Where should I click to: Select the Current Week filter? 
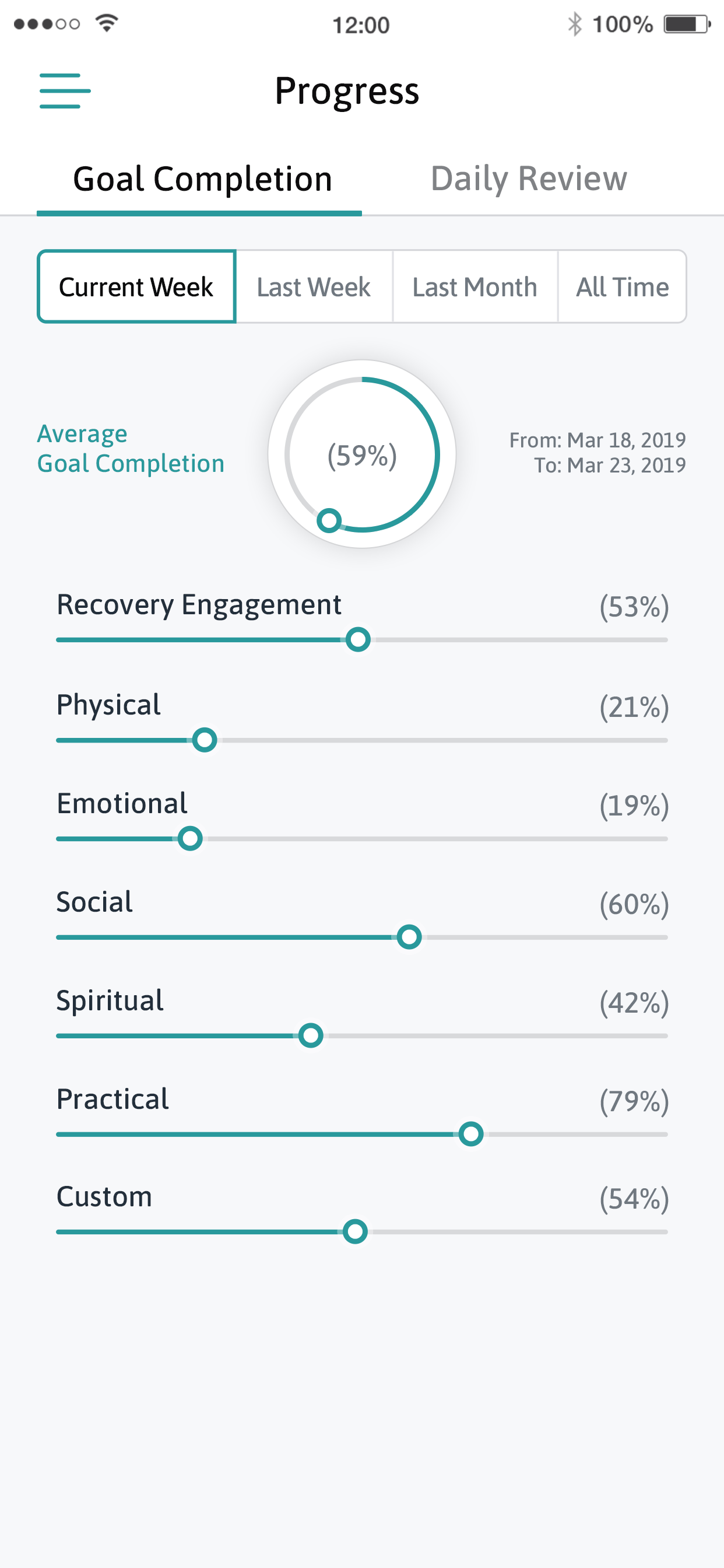tap(136, 286)
